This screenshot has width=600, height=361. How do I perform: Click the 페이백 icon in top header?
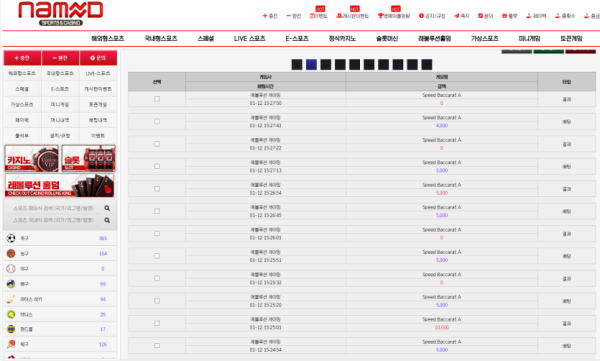(x=529, y=16)
